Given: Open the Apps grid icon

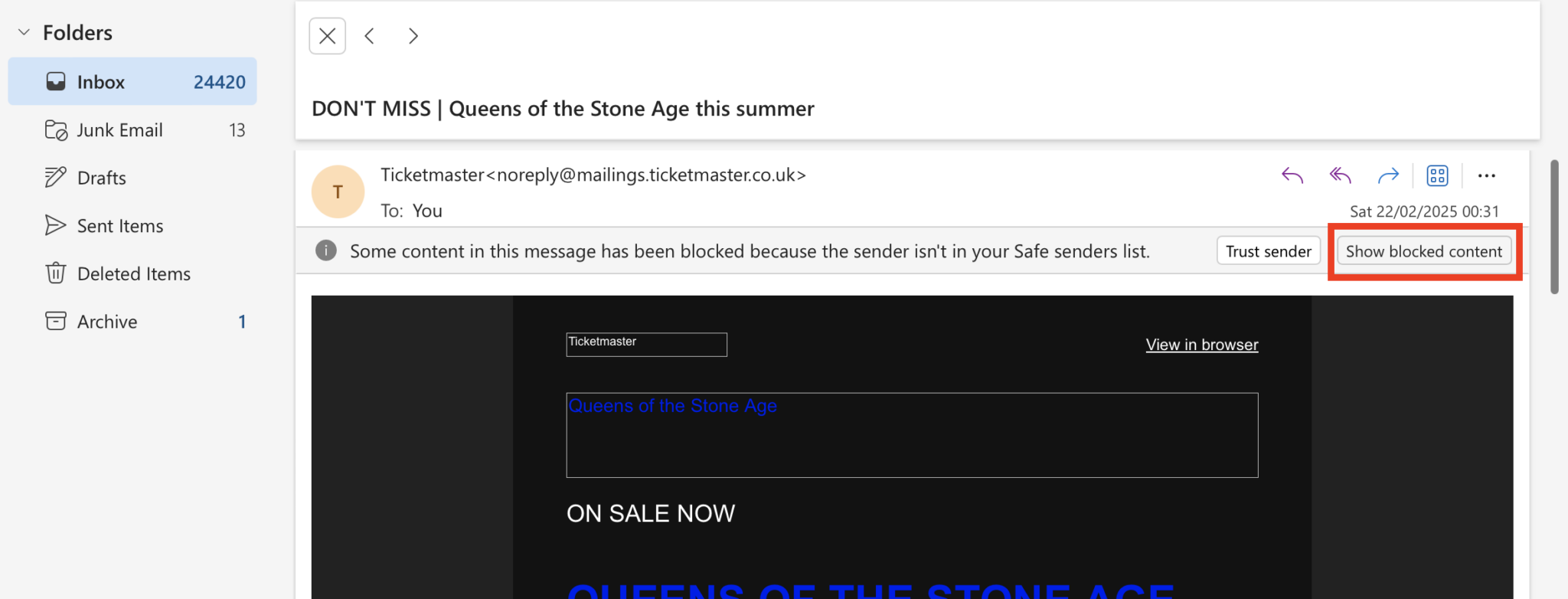Looking at the screenshot, I should click(x=1437, y=175).
